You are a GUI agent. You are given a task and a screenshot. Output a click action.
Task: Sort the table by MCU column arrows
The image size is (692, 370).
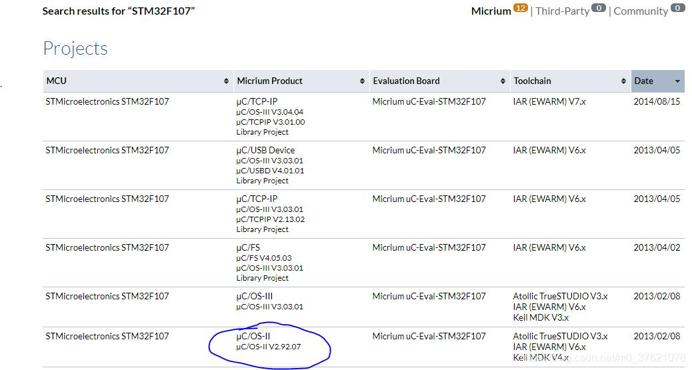[x=226, y=81]
